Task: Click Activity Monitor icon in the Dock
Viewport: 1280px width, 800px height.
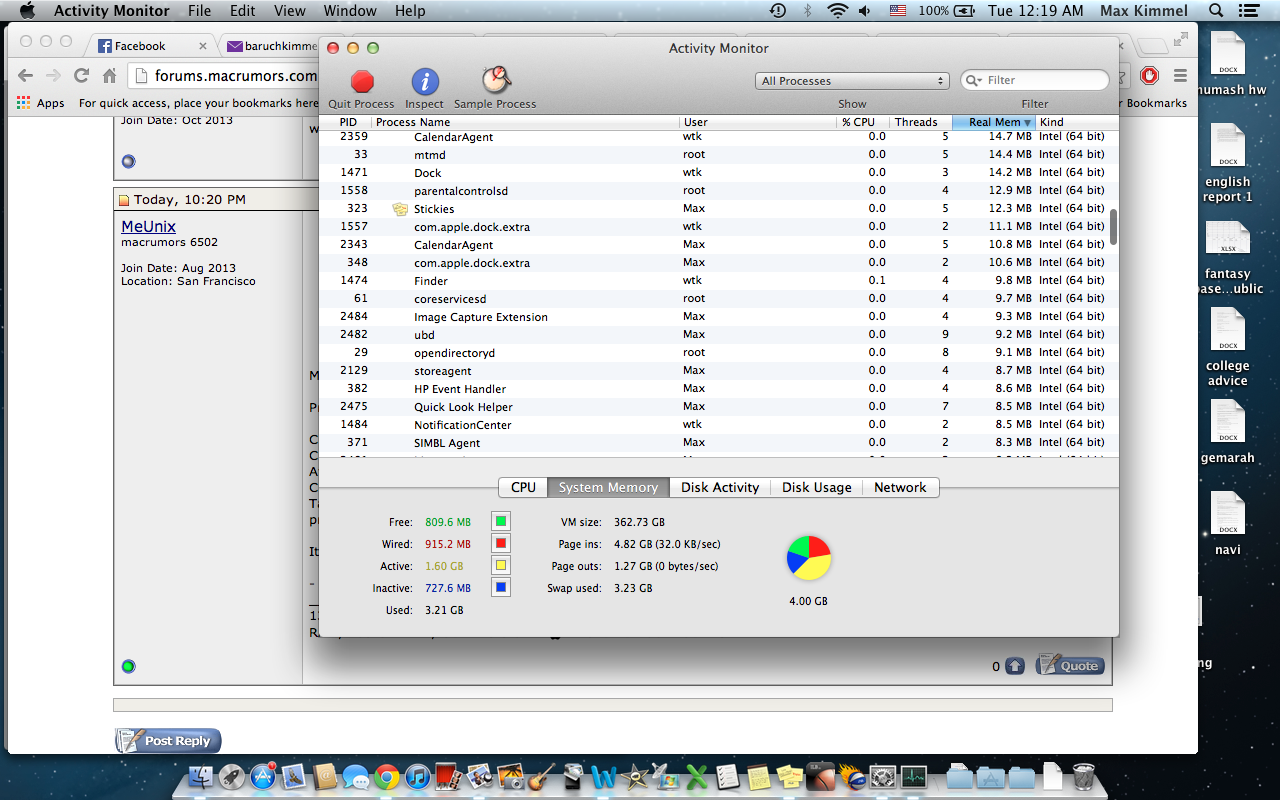Action: [913, 776]
